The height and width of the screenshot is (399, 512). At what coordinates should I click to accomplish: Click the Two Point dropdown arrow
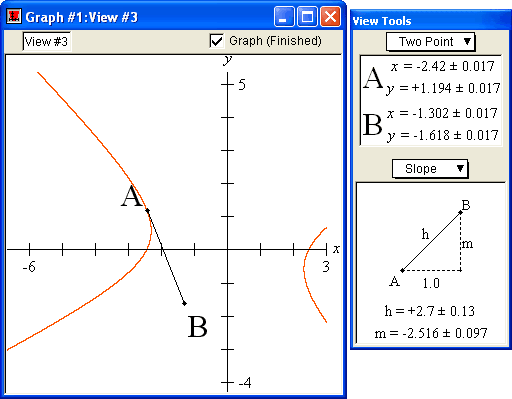467,41
